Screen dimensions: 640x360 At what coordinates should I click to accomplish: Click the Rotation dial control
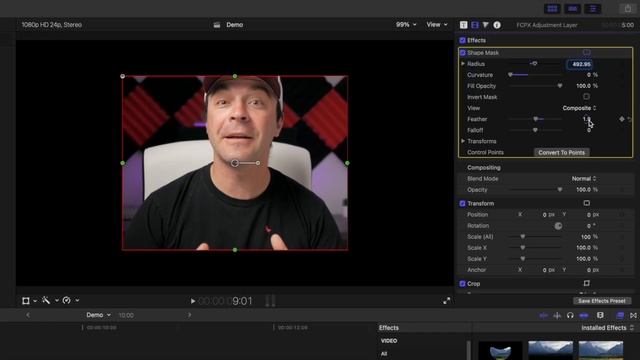click(x=558, y=226)
